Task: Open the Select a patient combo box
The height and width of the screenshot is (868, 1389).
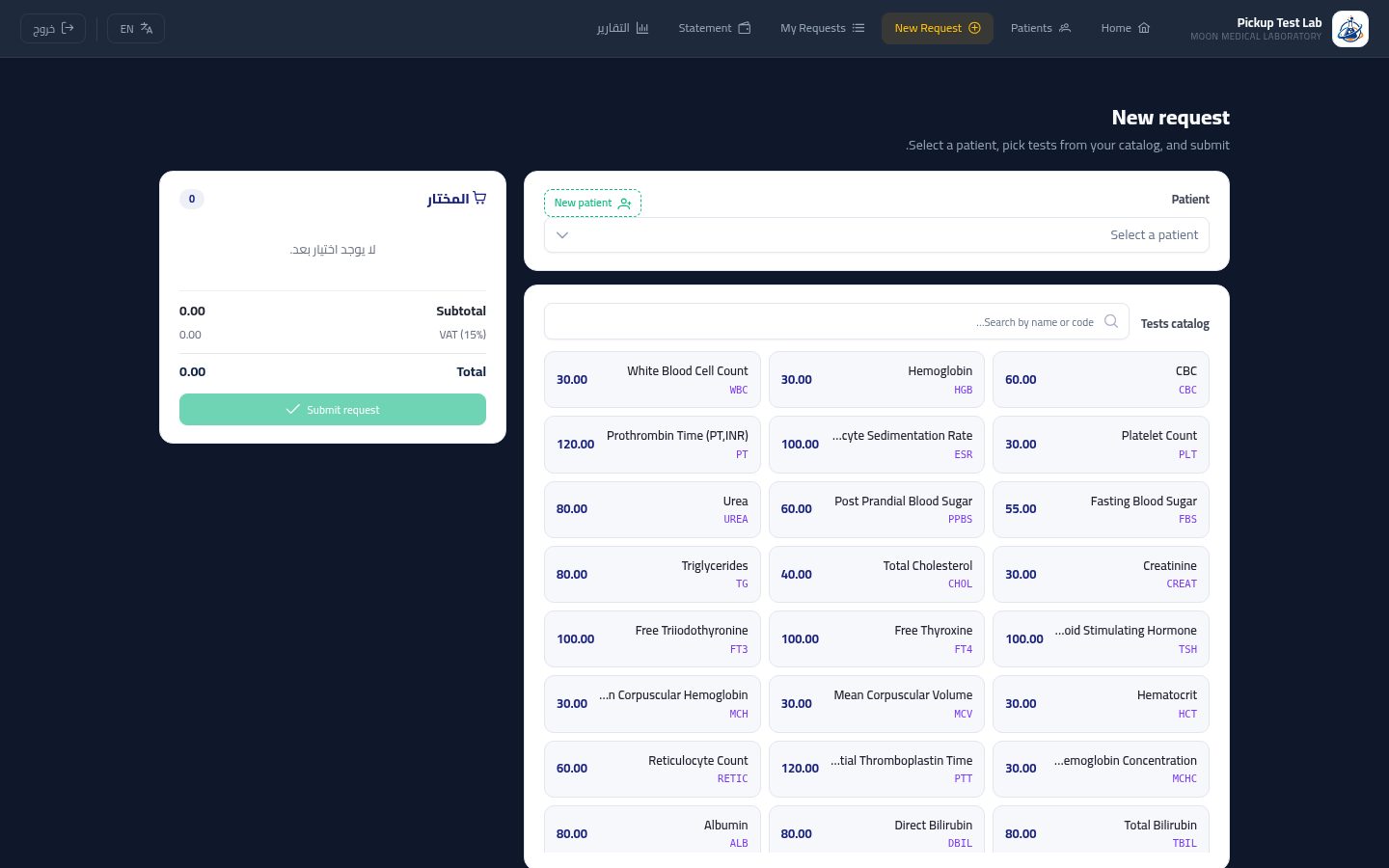Action: [x=877, y=234]
